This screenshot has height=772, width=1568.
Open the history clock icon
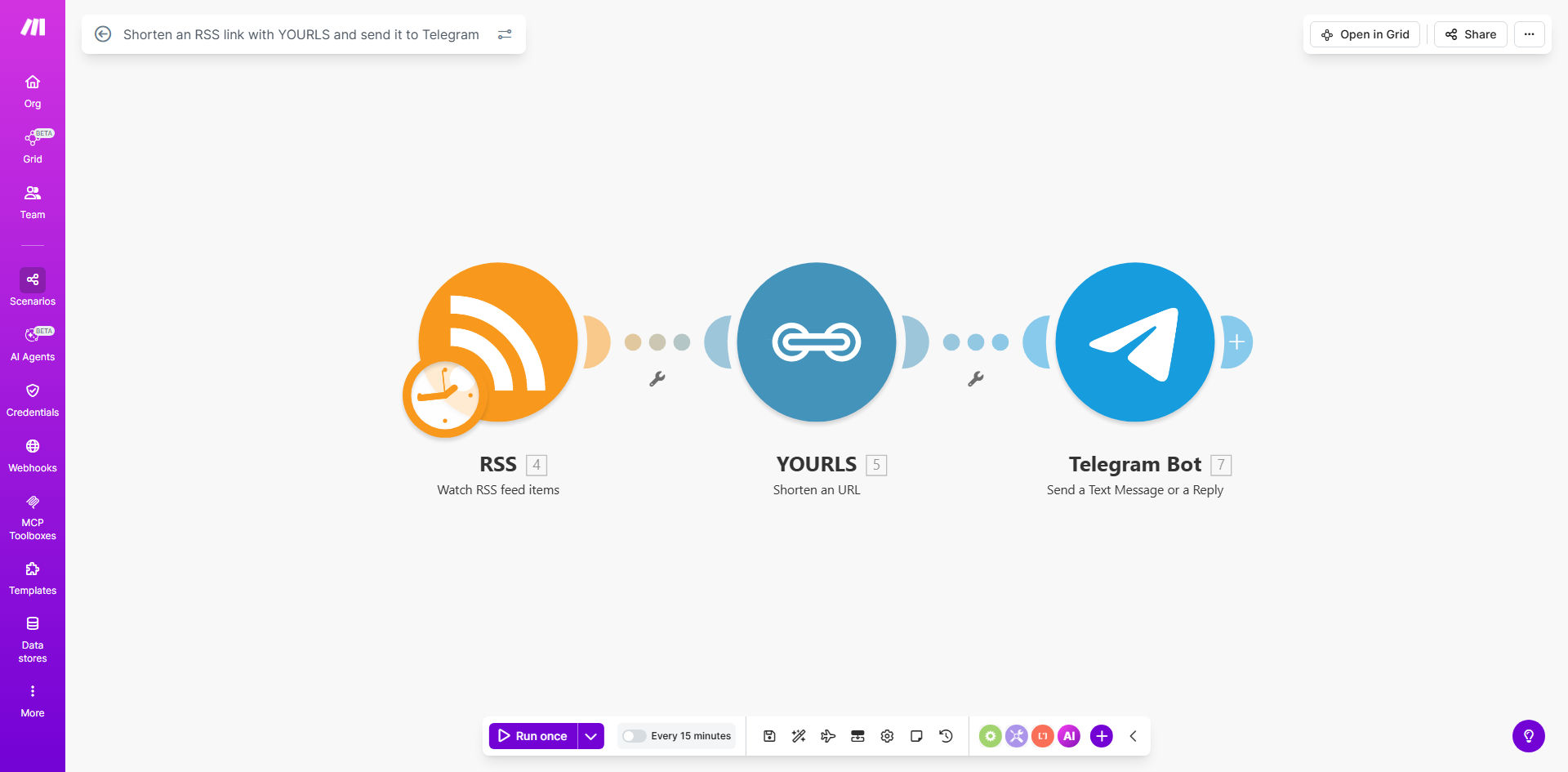tap(946, 736)
